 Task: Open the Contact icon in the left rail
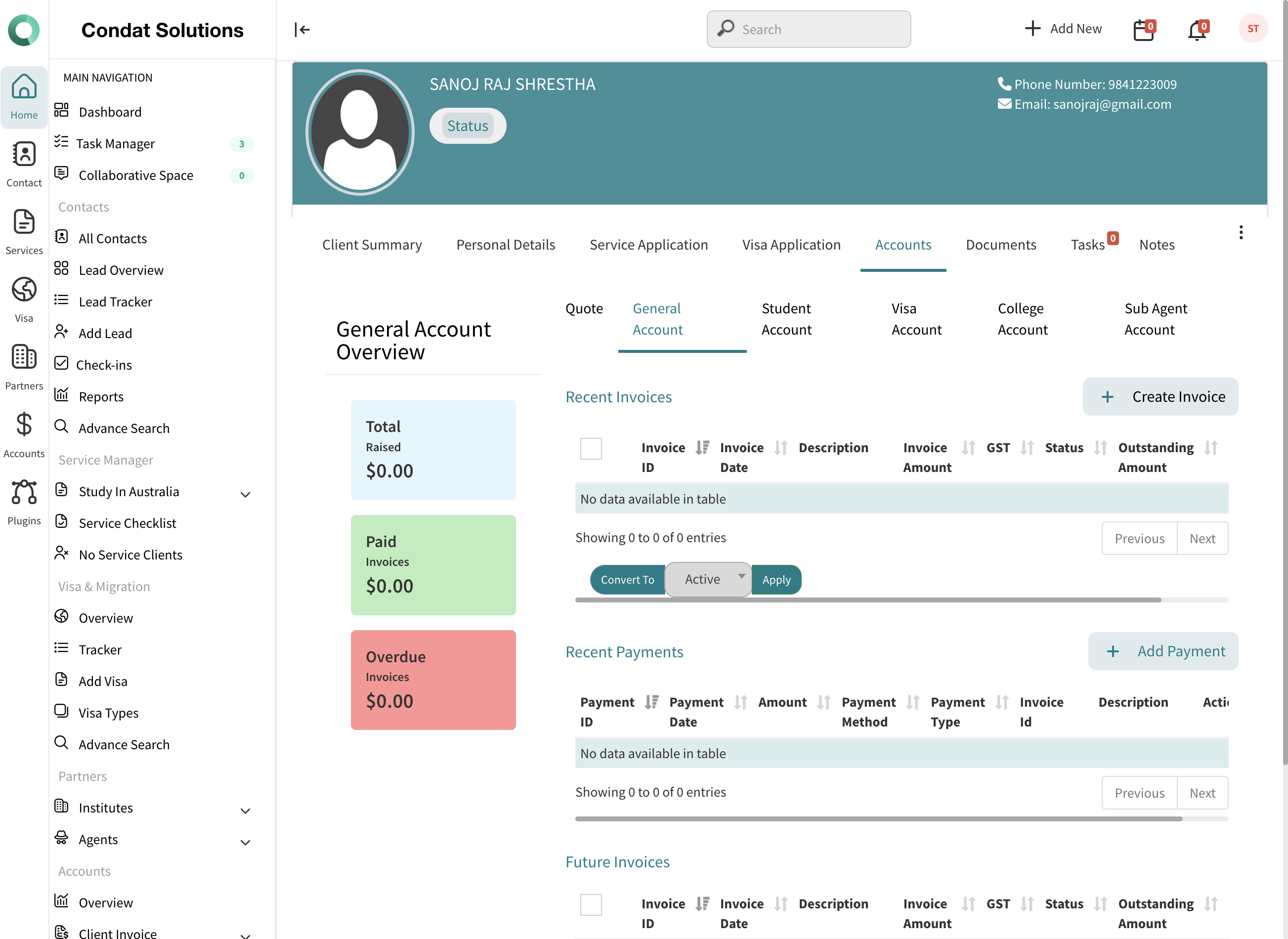[x=24, y=164]
